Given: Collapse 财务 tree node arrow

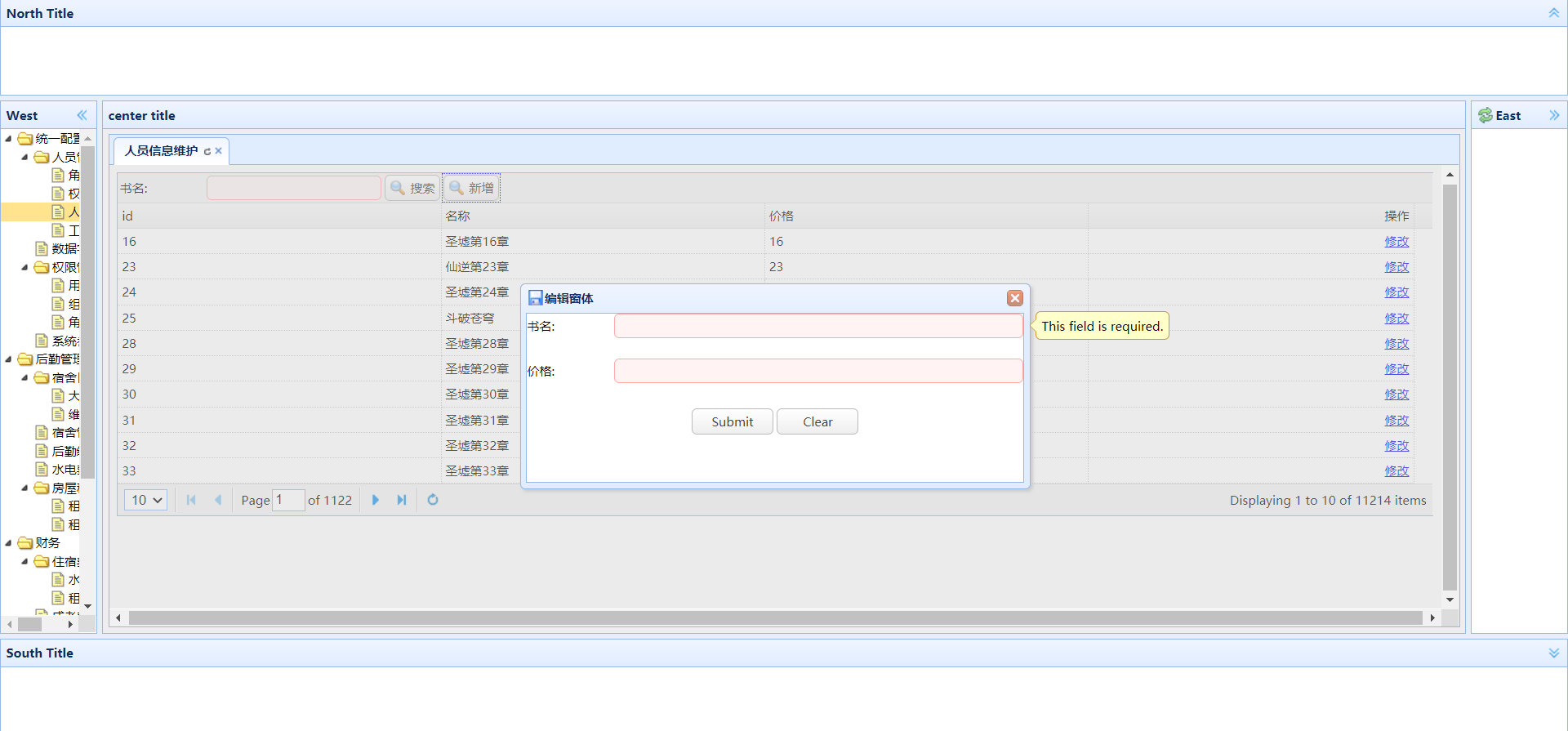Looking at the screenshot, I should click(8, 543).
